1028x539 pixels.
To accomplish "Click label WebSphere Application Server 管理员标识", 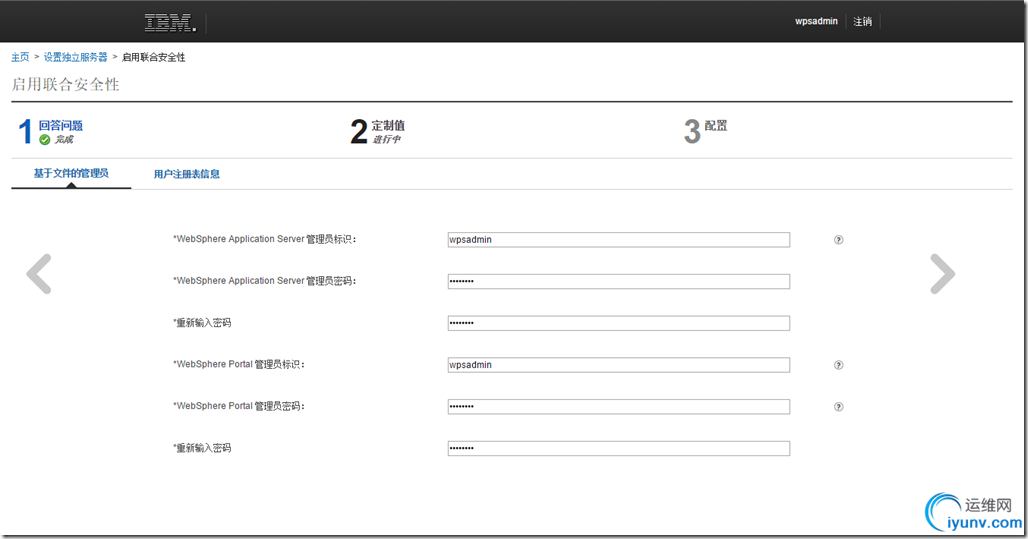I will point(264,239).
